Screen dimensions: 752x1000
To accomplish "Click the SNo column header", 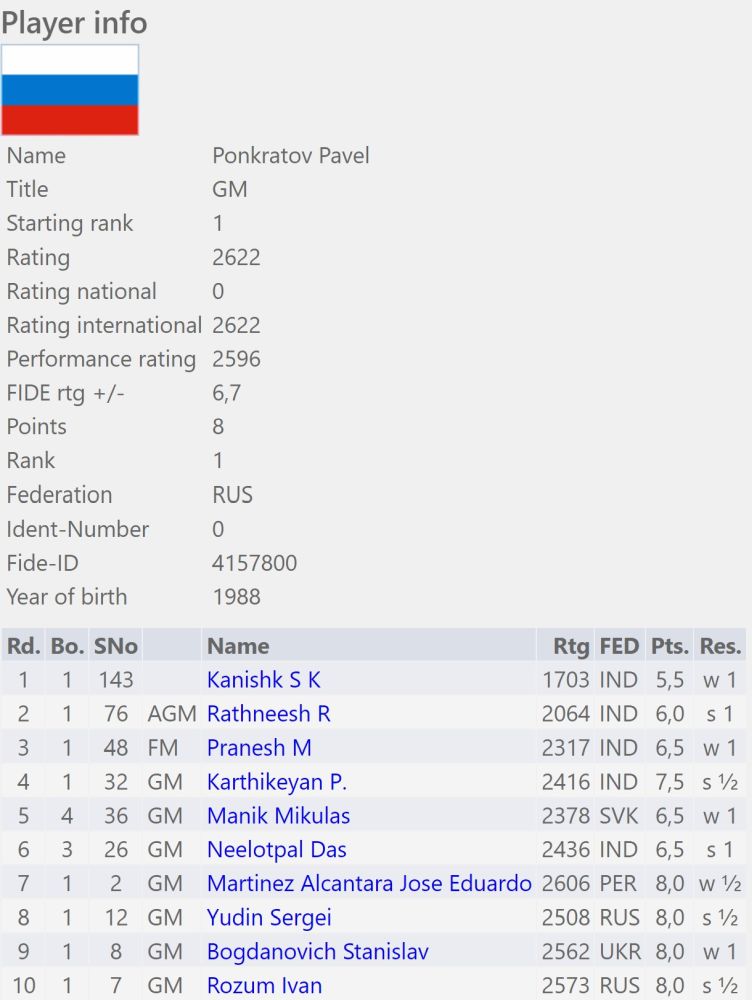I will pyautogui.click(x=115, y=646).
